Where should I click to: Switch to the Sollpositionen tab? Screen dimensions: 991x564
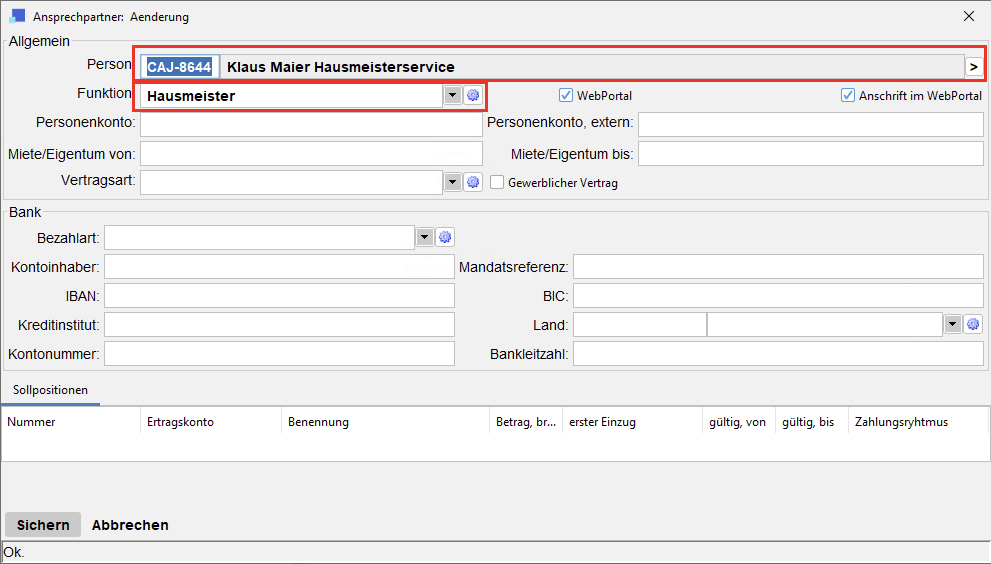coord(50,390)
